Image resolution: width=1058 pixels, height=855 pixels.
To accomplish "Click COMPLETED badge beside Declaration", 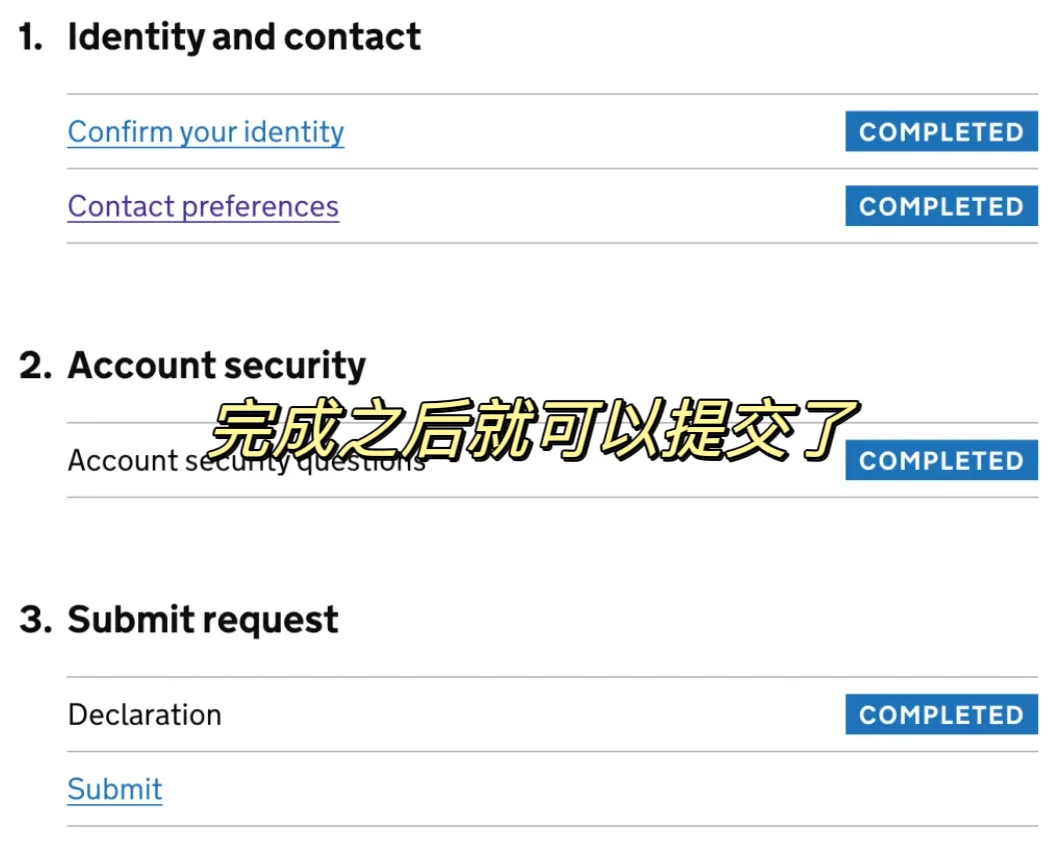I will 941,715.
